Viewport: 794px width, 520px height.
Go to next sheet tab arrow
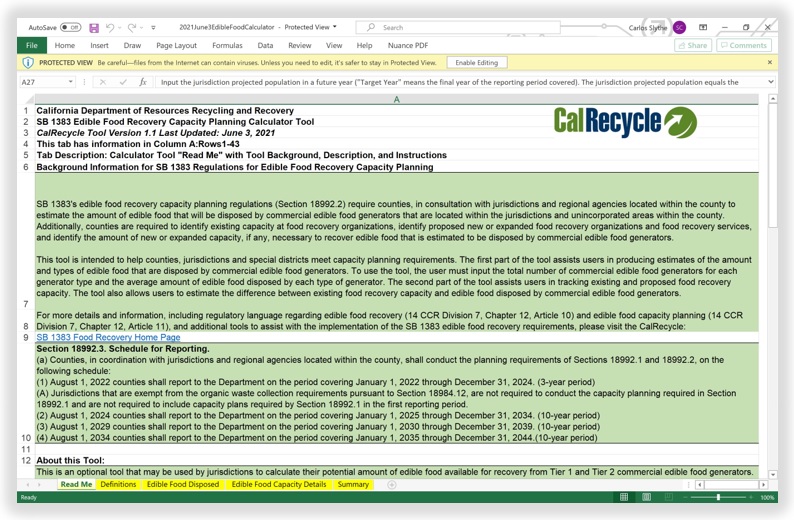[x=39, y=485]
